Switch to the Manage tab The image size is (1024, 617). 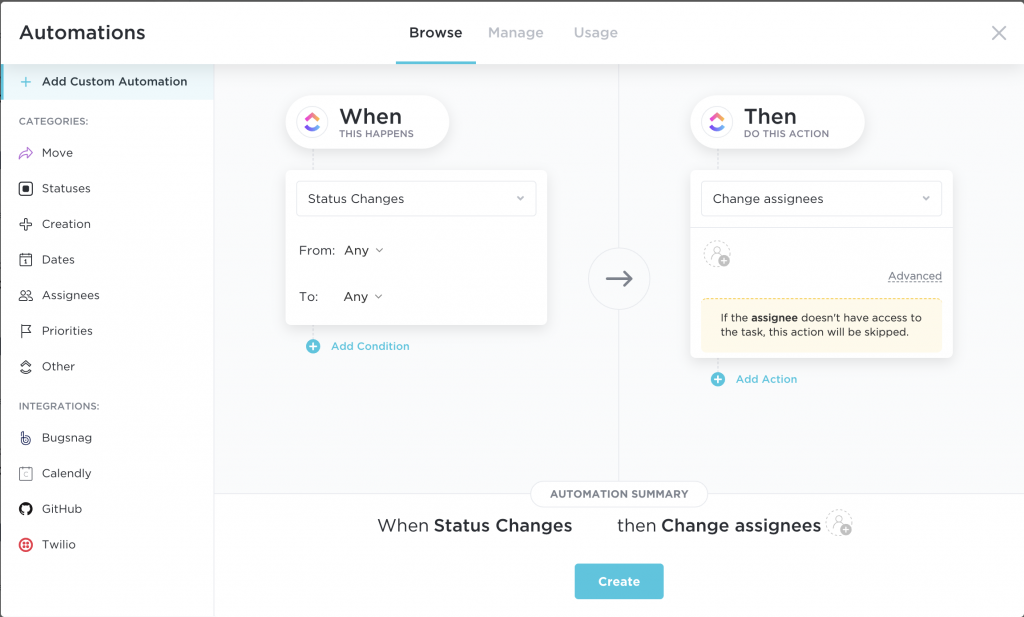point(515,33)
